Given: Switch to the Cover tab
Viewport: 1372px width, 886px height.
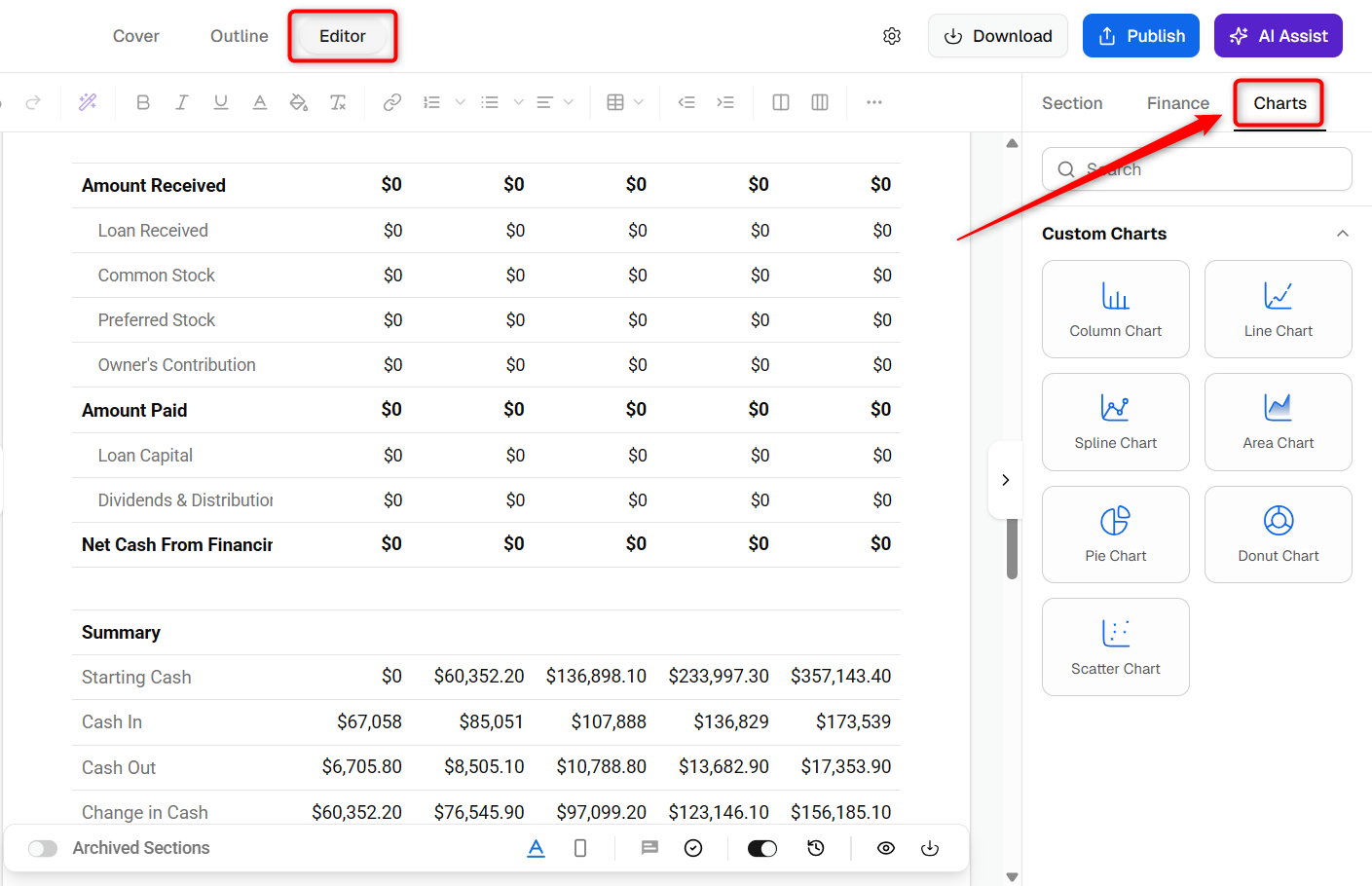Looking at the screenshot, I should coord(136,36).
